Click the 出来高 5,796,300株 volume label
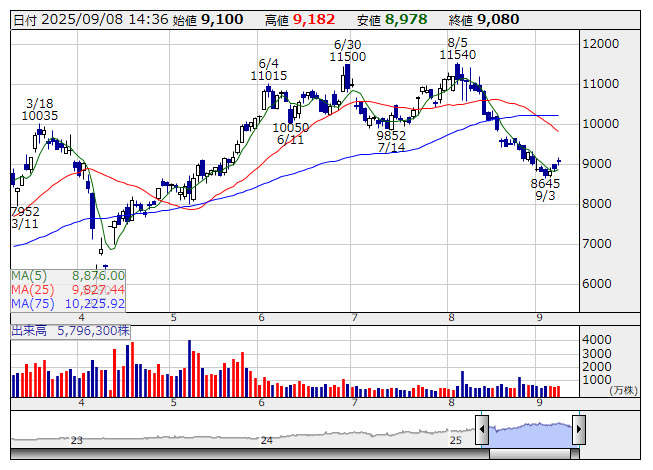Image resolution: width=653 pixels, height=470 pixels. [70, 331]
